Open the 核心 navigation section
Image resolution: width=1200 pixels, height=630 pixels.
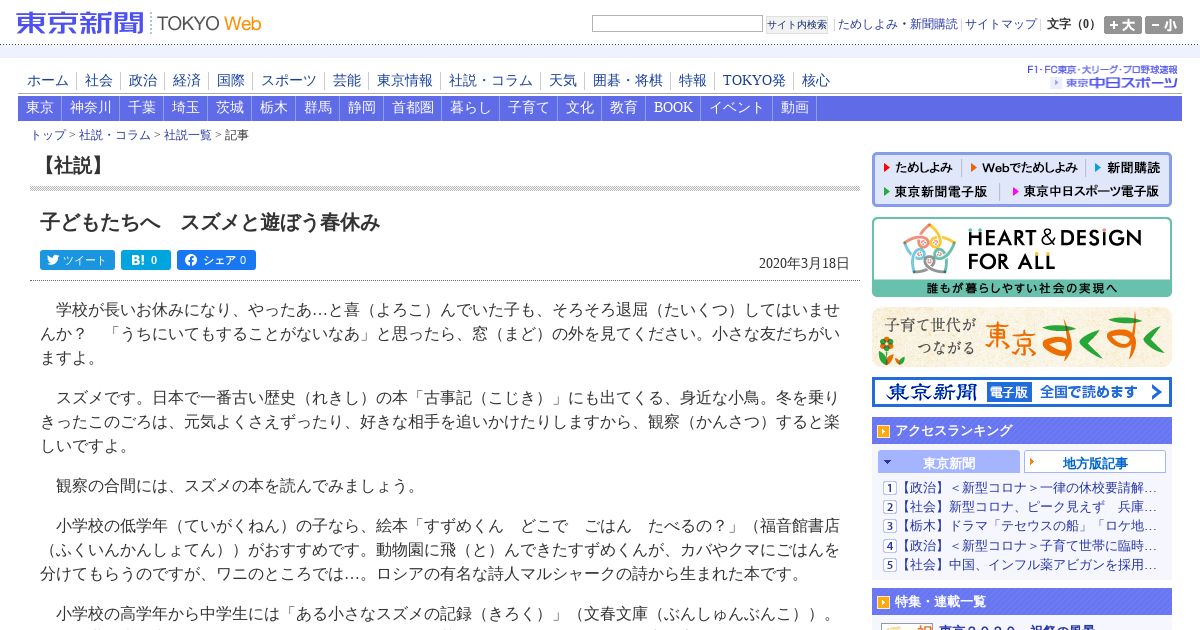(x=816, y=81)
